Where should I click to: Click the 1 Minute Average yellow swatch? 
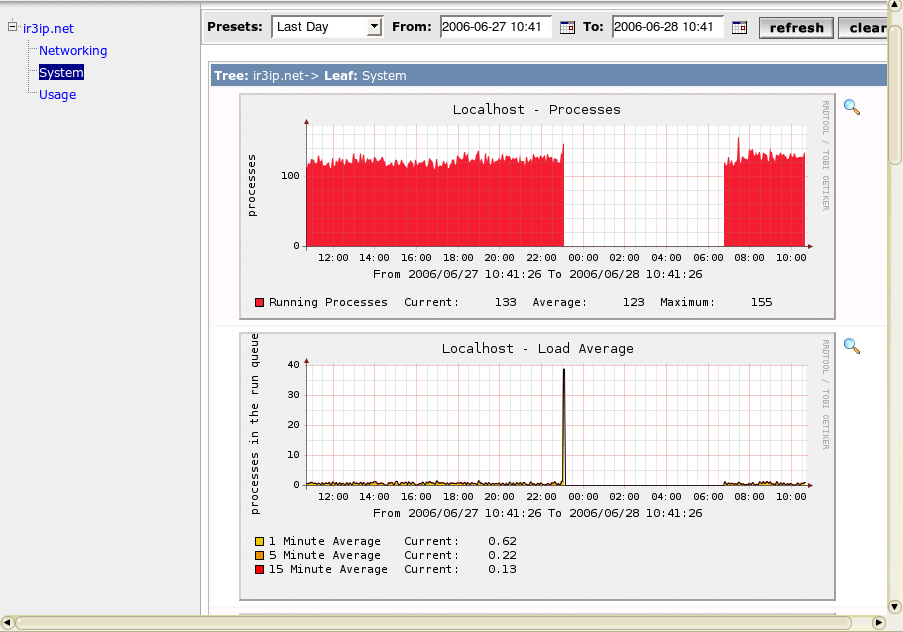(x=259, y=542)
